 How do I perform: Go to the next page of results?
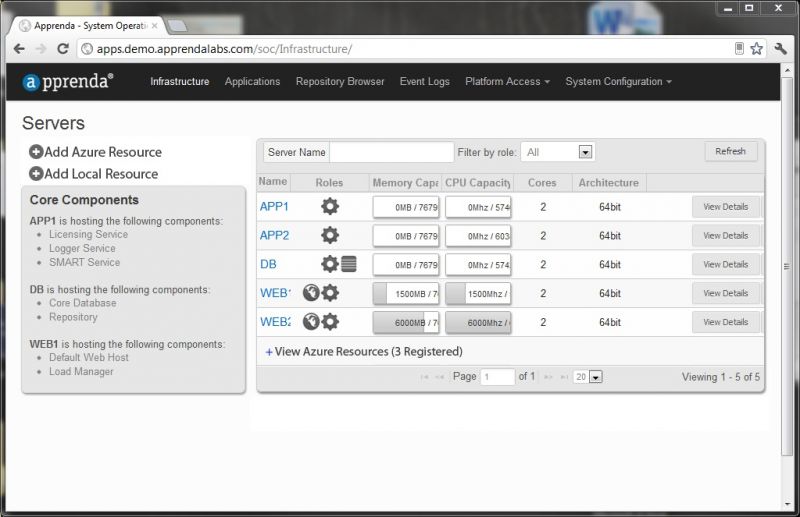click(x=548, y=377)
